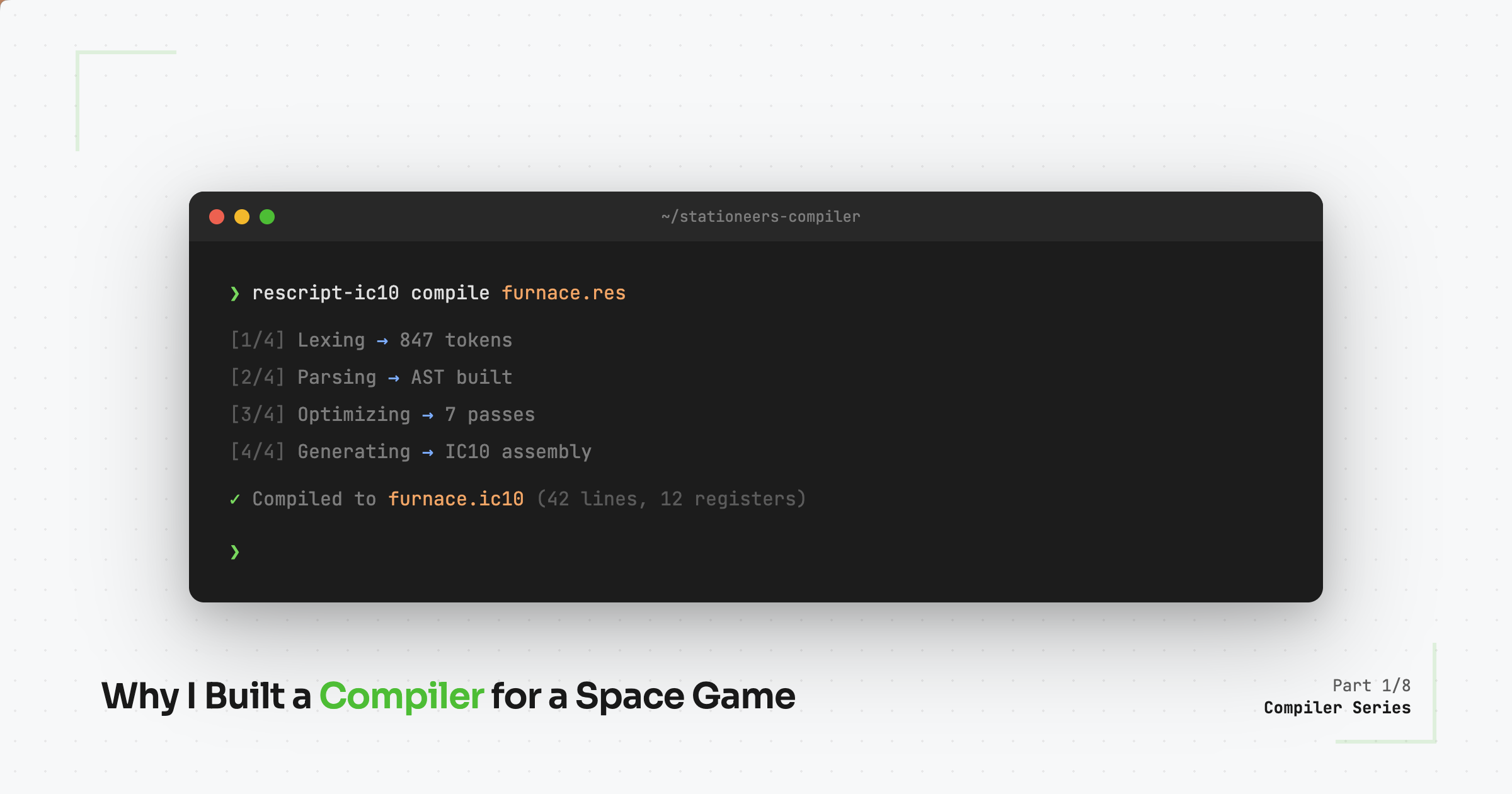Select the [2/4] Parsing AST line
This screenshot has height=794, width=1512.
click(370, 377)
